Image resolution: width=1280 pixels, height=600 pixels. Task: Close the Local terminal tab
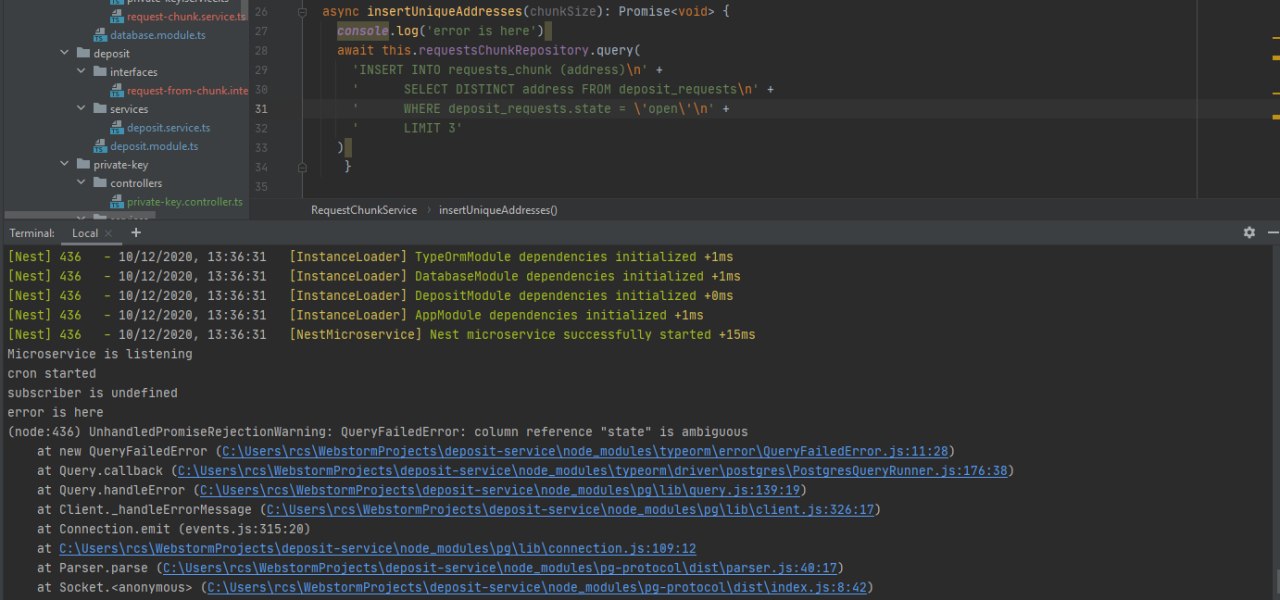click(x=109, y=233)
